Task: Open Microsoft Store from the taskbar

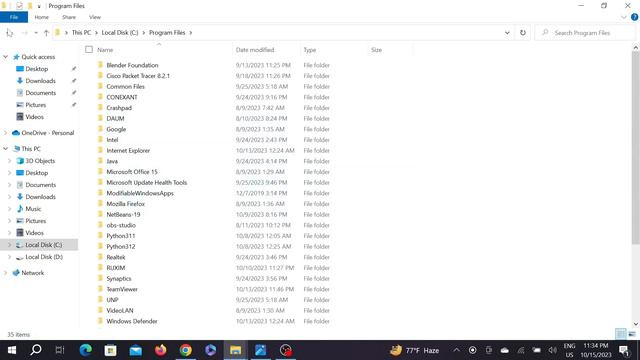Action: click(110, 350)
